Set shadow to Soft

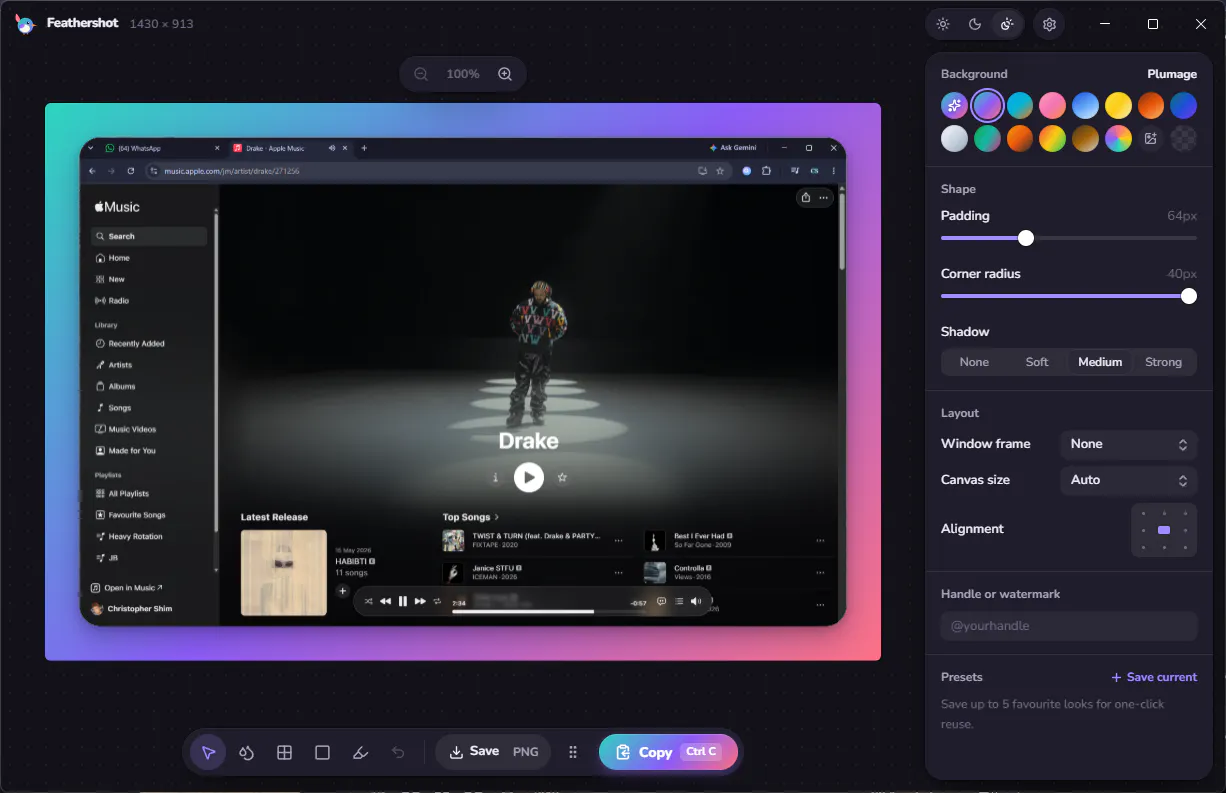[1037, 362]
